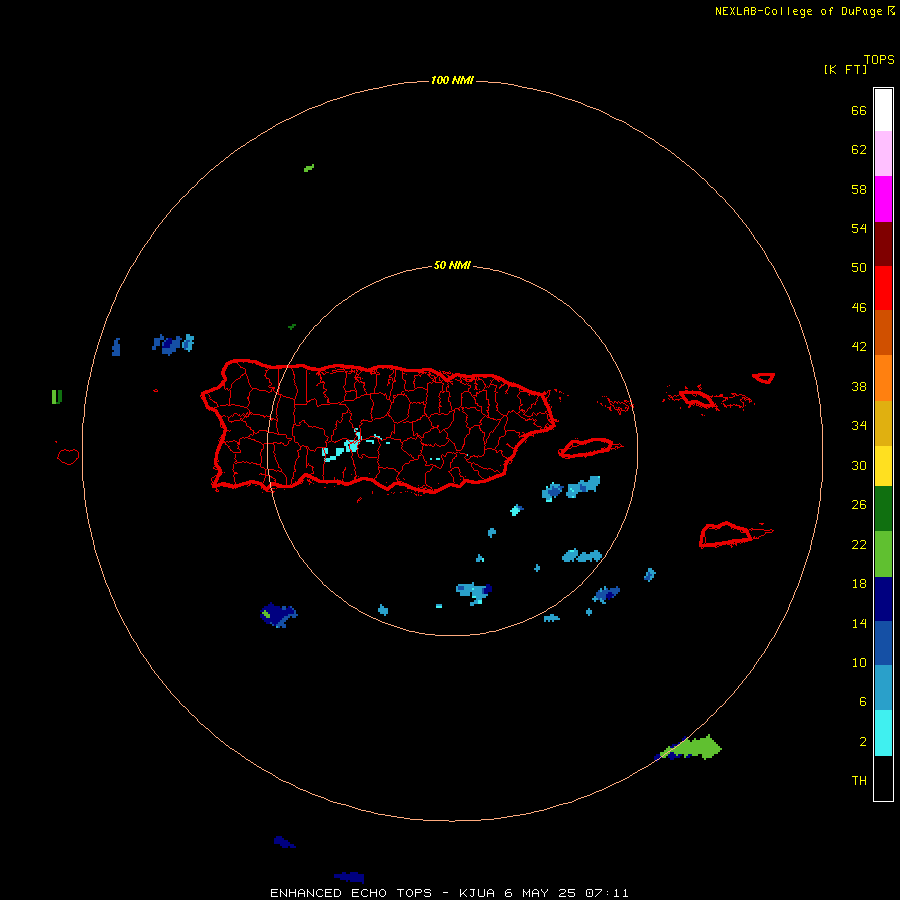900x900 pixels.
Task: Click the small round Mona Island outline
Action: point(68,456)
